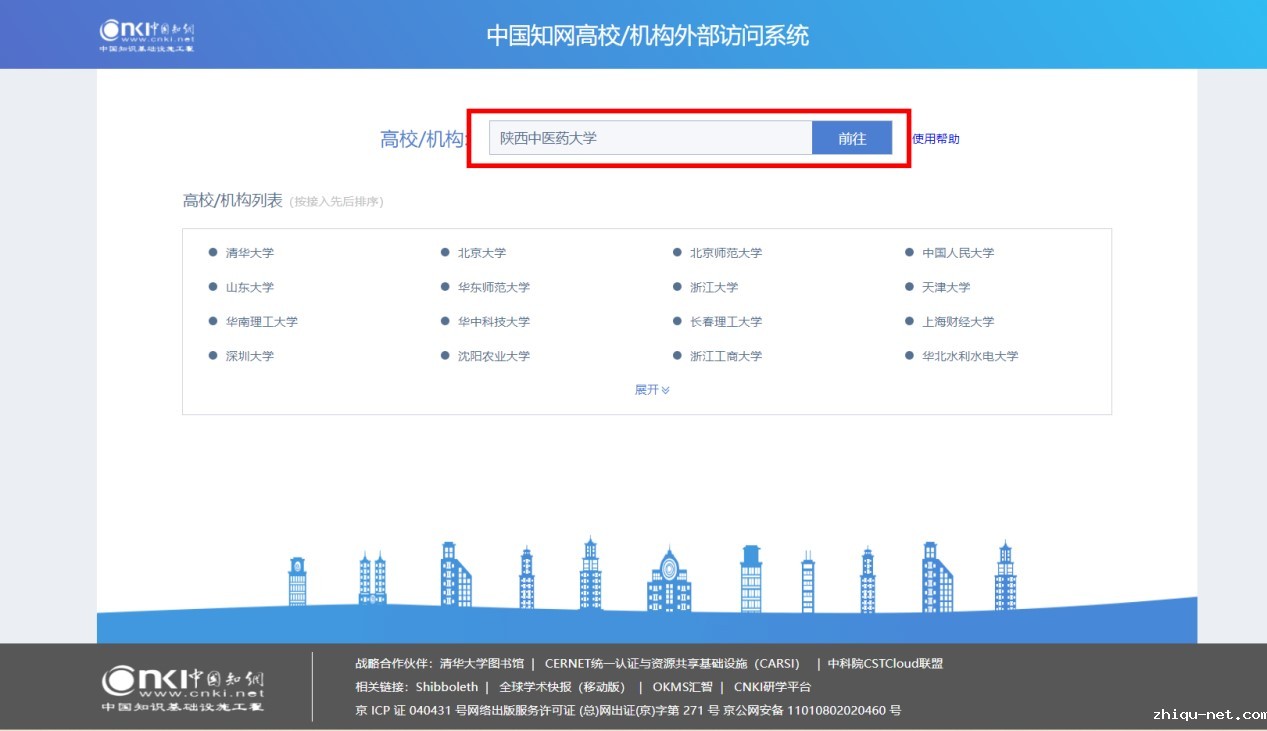The image size is (1267, 731).
Task: Open the 清华大学图书馆 footer link
Action: (481, 663)
